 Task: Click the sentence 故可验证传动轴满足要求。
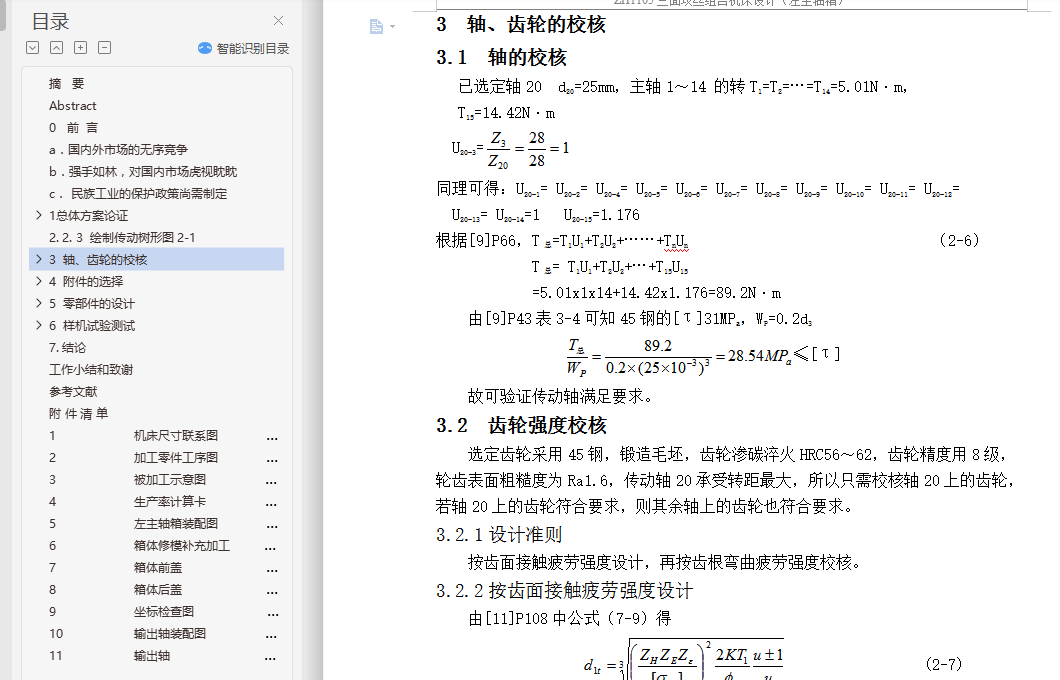(560, 396)
